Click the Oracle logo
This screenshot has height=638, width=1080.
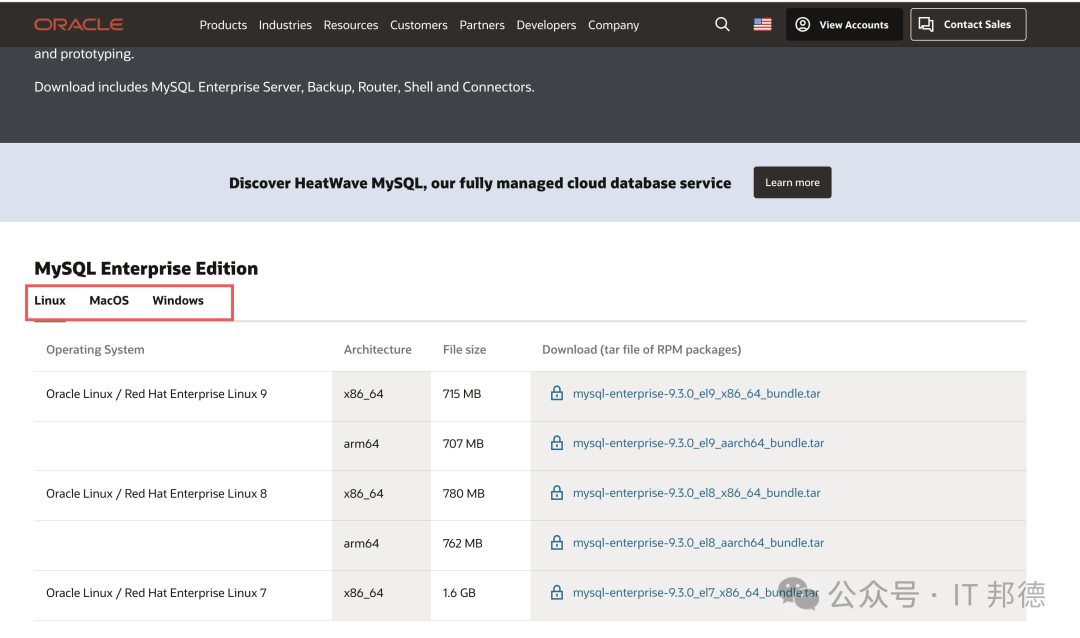click(x=79, y=25)
